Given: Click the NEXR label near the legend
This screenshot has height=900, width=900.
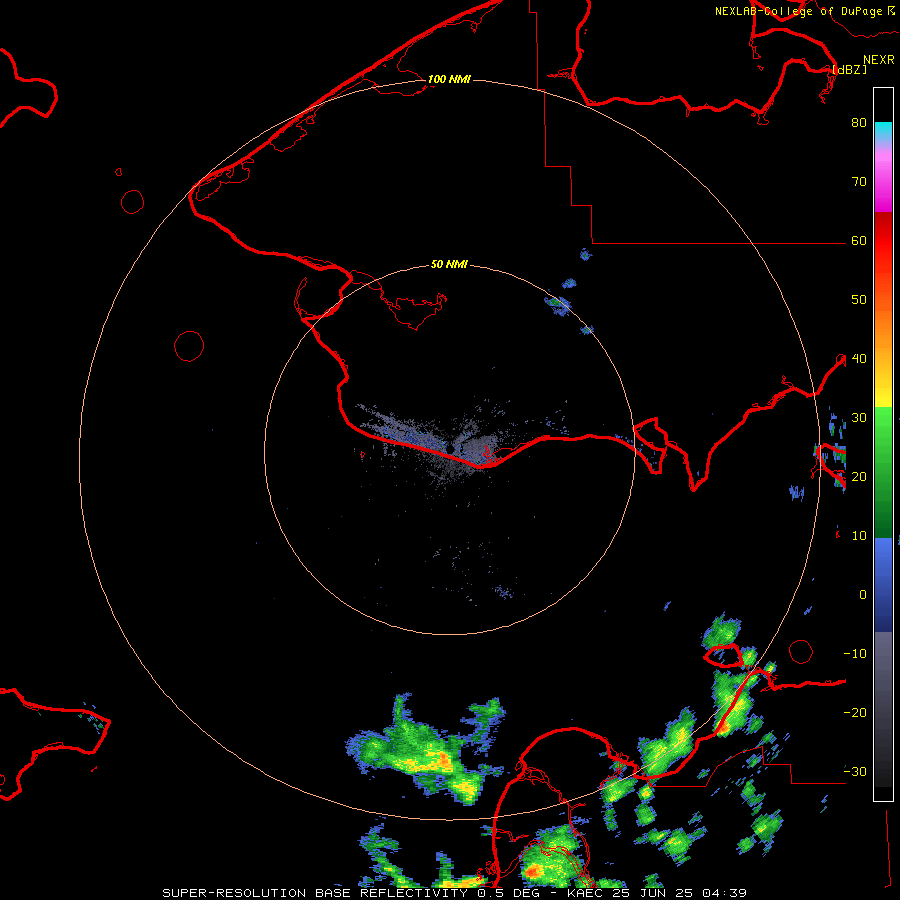Looking at the screenshot, I should pos(879,60).
